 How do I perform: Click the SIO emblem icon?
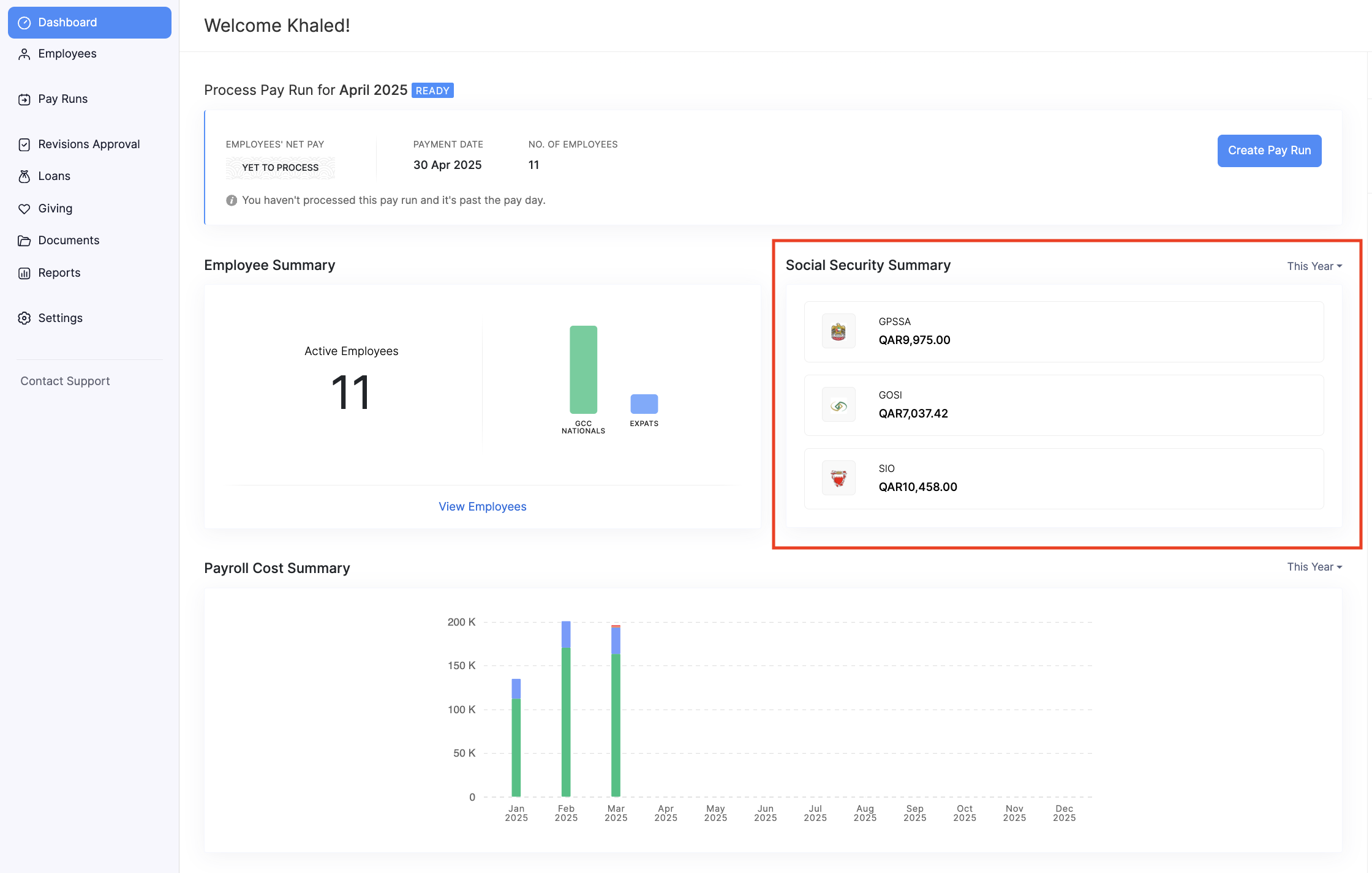pyautogui.click(x=839, y=478)
